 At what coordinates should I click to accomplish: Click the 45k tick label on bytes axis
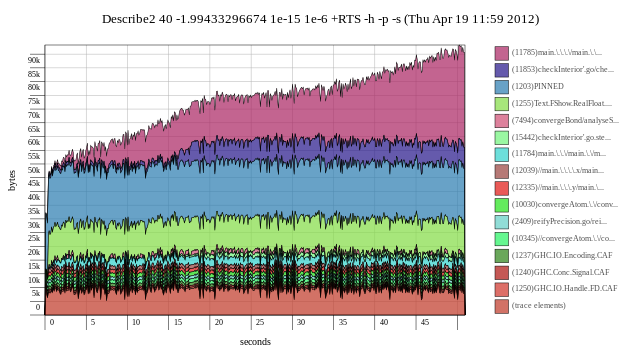[x=34, y=183]
